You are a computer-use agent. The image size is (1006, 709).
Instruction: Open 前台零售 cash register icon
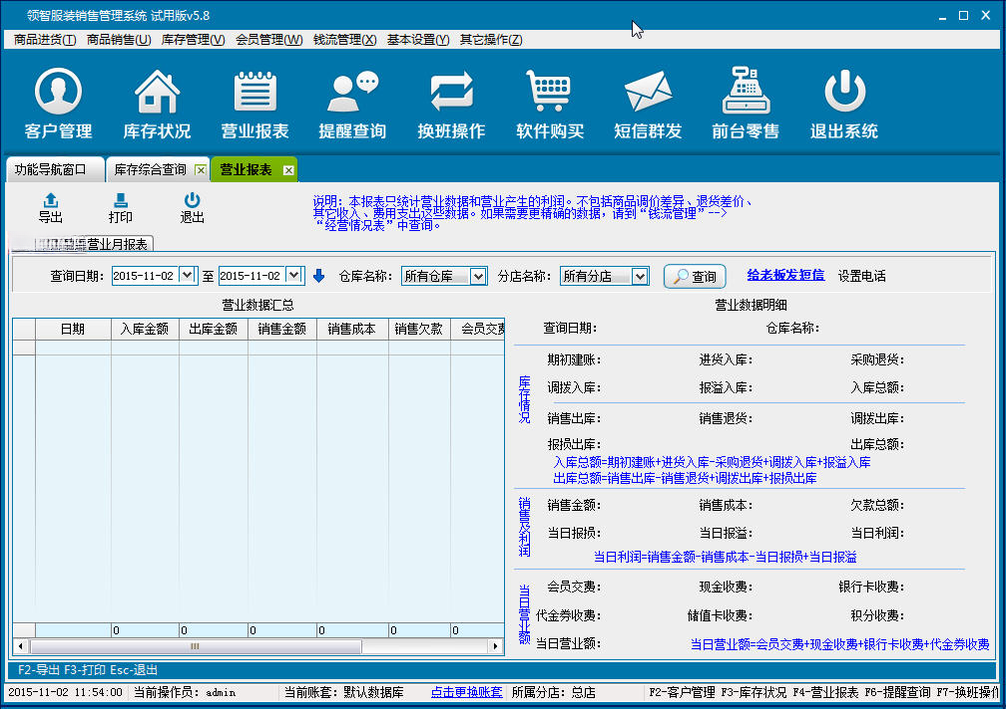[x=746, y=104]
